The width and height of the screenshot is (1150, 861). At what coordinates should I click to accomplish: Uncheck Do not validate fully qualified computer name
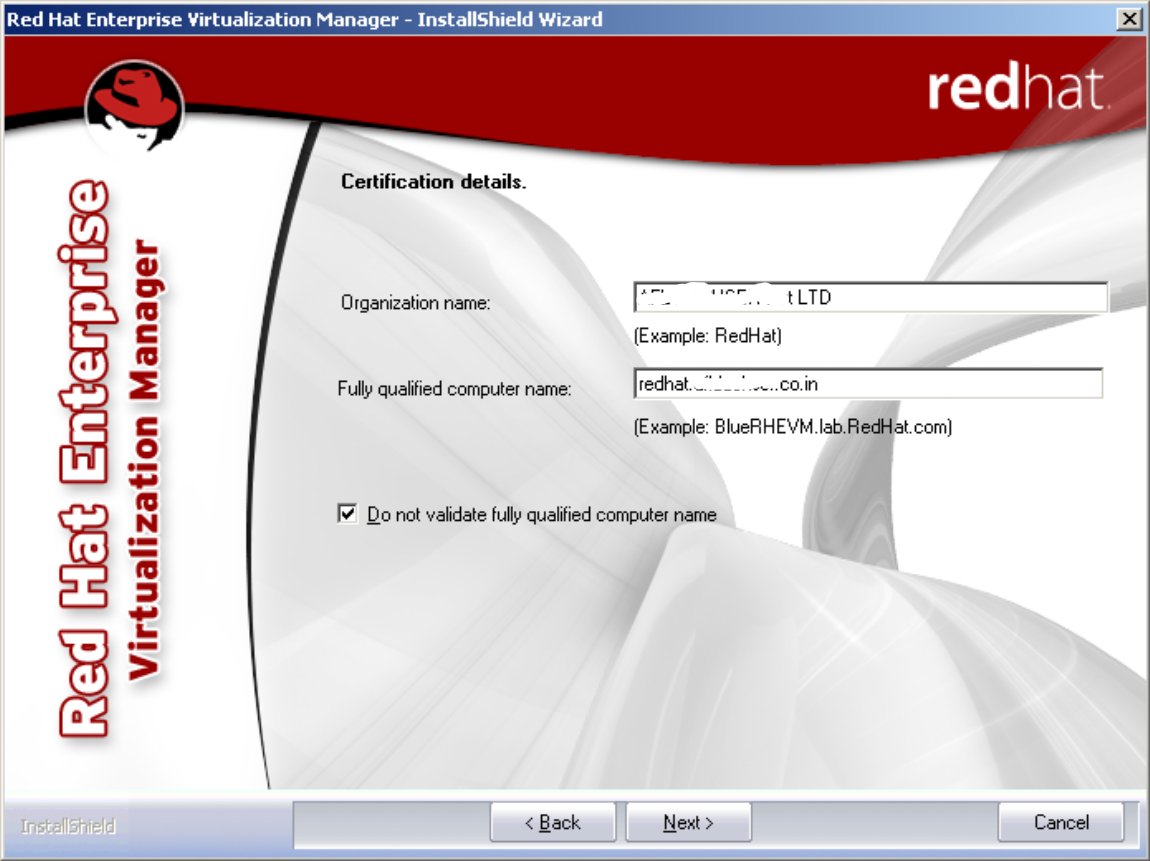click(x=348, y=513)
